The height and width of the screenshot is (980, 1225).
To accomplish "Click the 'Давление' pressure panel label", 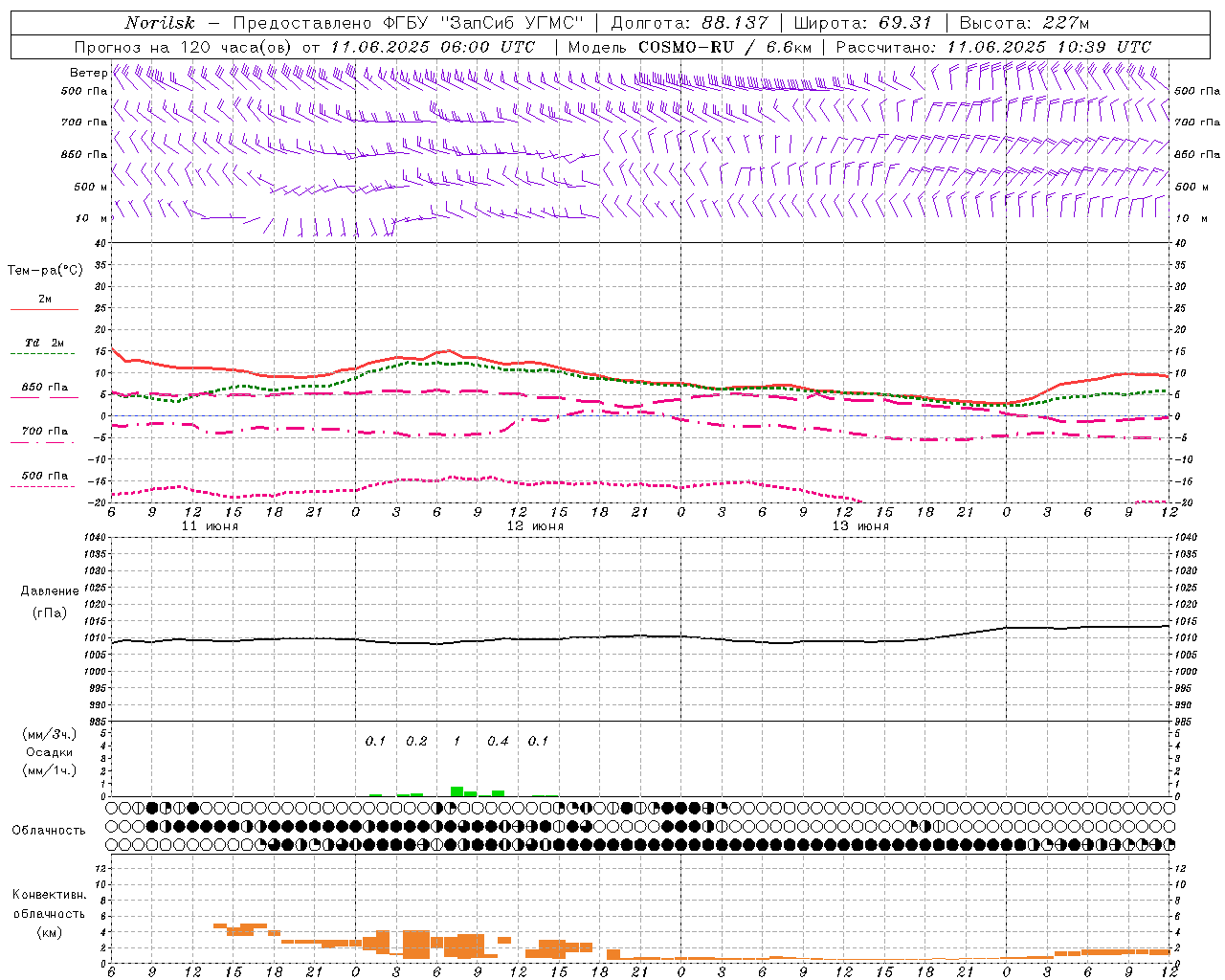I will point(50,591).
